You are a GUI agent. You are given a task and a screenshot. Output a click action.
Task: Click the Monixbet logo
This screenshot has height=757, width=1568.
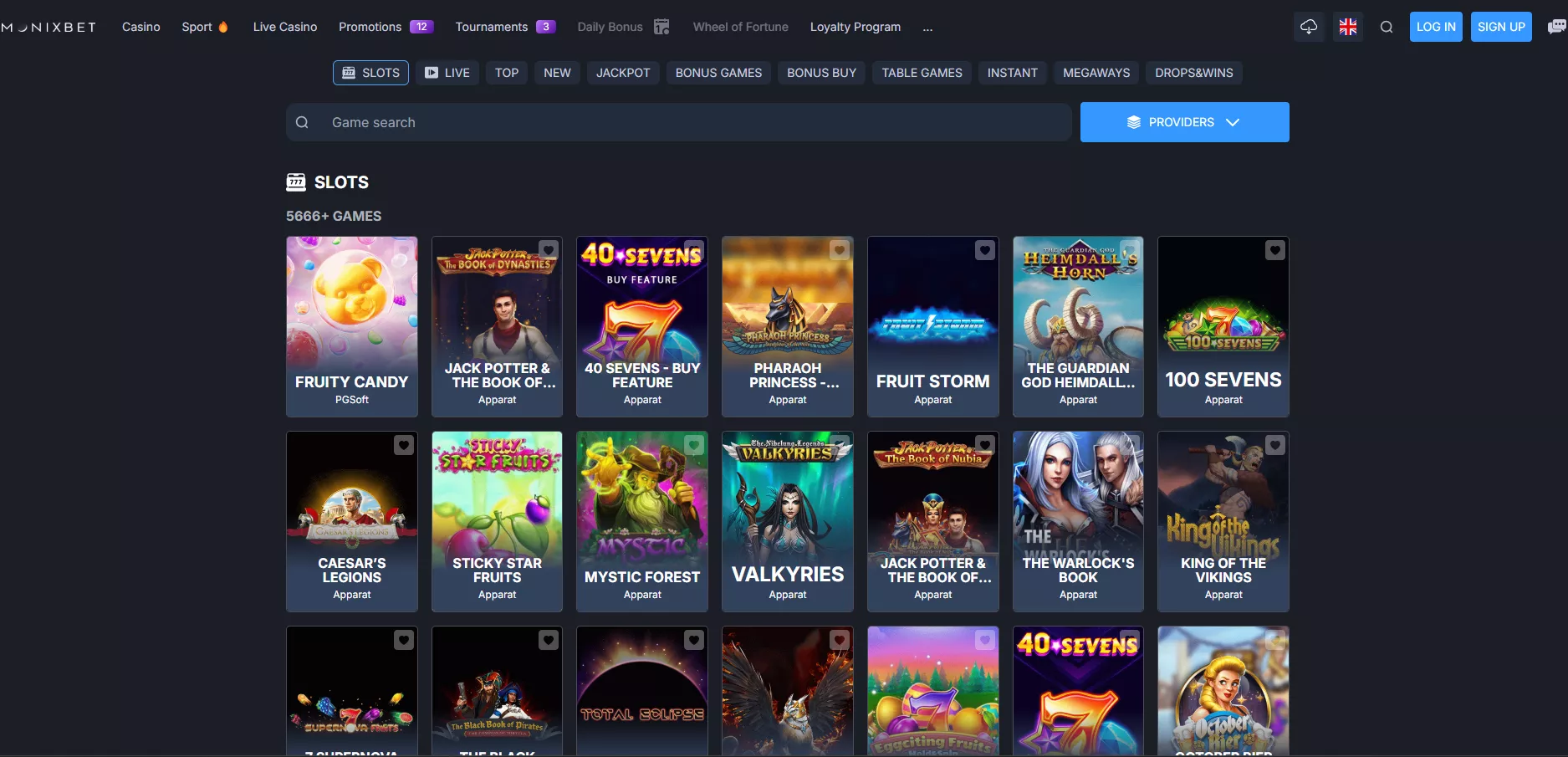pyautogui.click(x=48, y=26)
